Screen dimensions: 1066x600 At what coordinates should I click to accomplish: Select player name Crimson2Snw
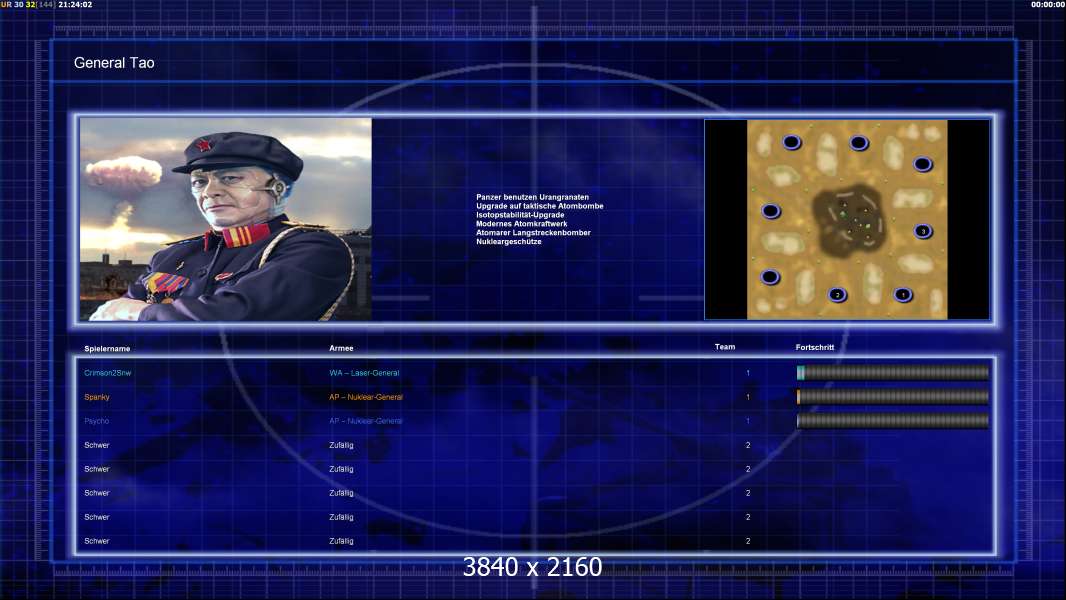(x=107, y=373)
